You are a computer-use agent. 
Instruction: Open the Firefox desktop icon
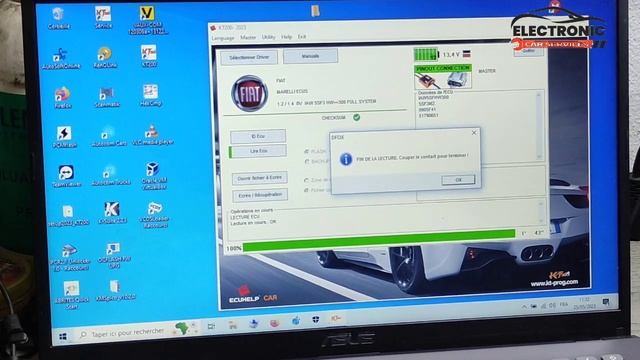(x=62, y=97)
